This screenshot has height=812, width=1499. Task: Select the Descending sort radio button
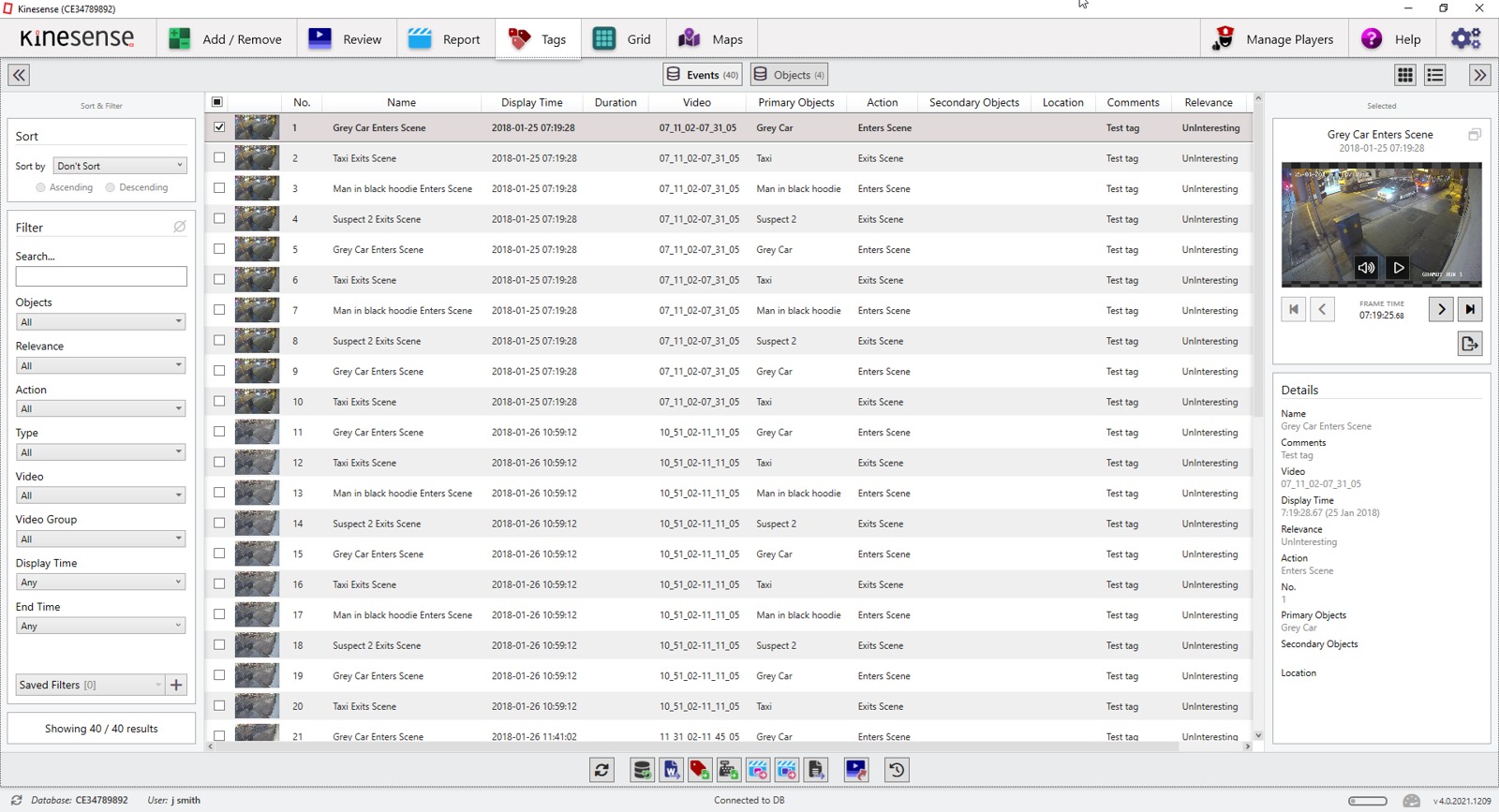click(111, 187)
